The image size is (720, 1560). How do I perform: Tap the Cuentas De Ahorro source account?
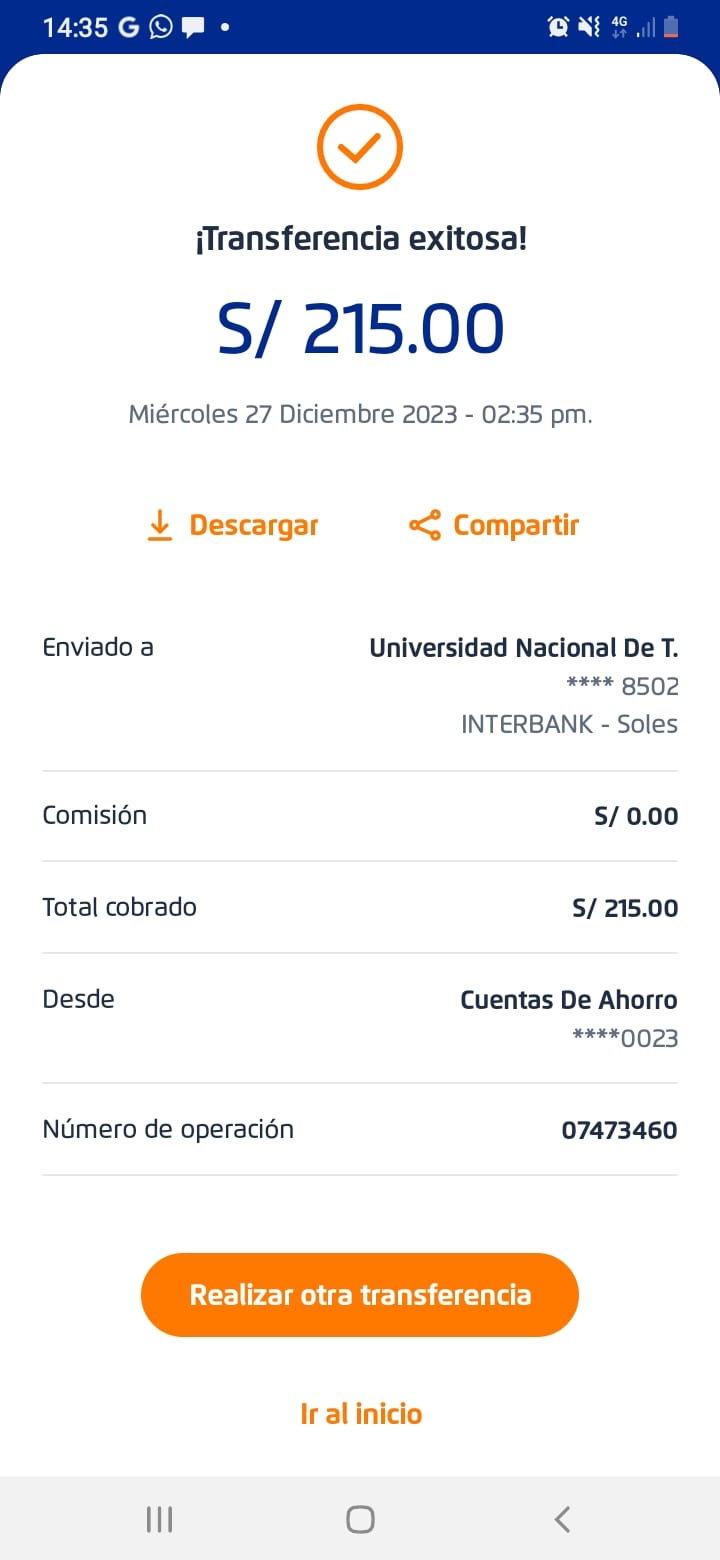point(568,1000)
